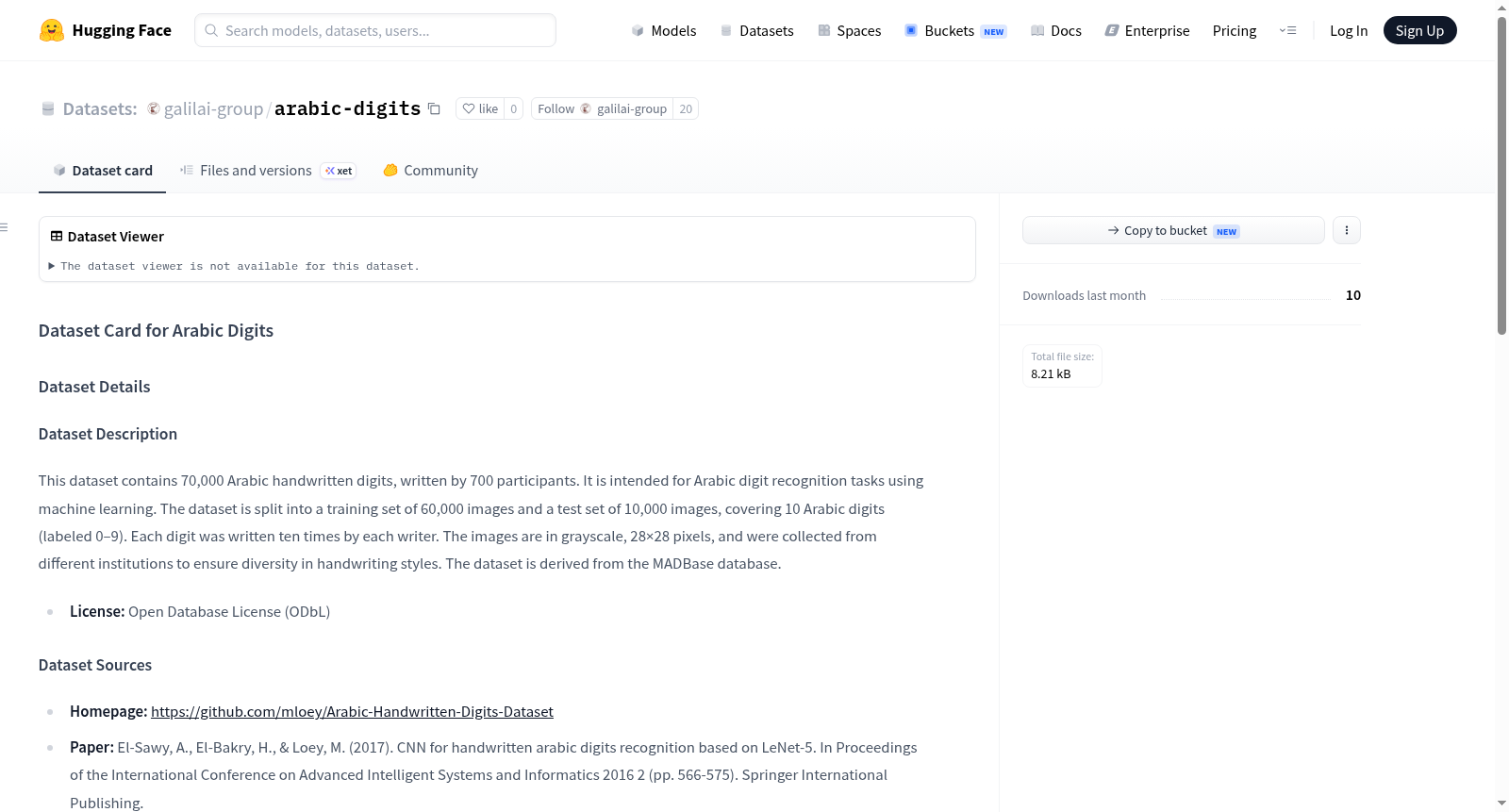Open the left sidebar table of contents icon
The height and width of the screenshot is (812, 1509).
pyautogui.click(x=5, y=227)
